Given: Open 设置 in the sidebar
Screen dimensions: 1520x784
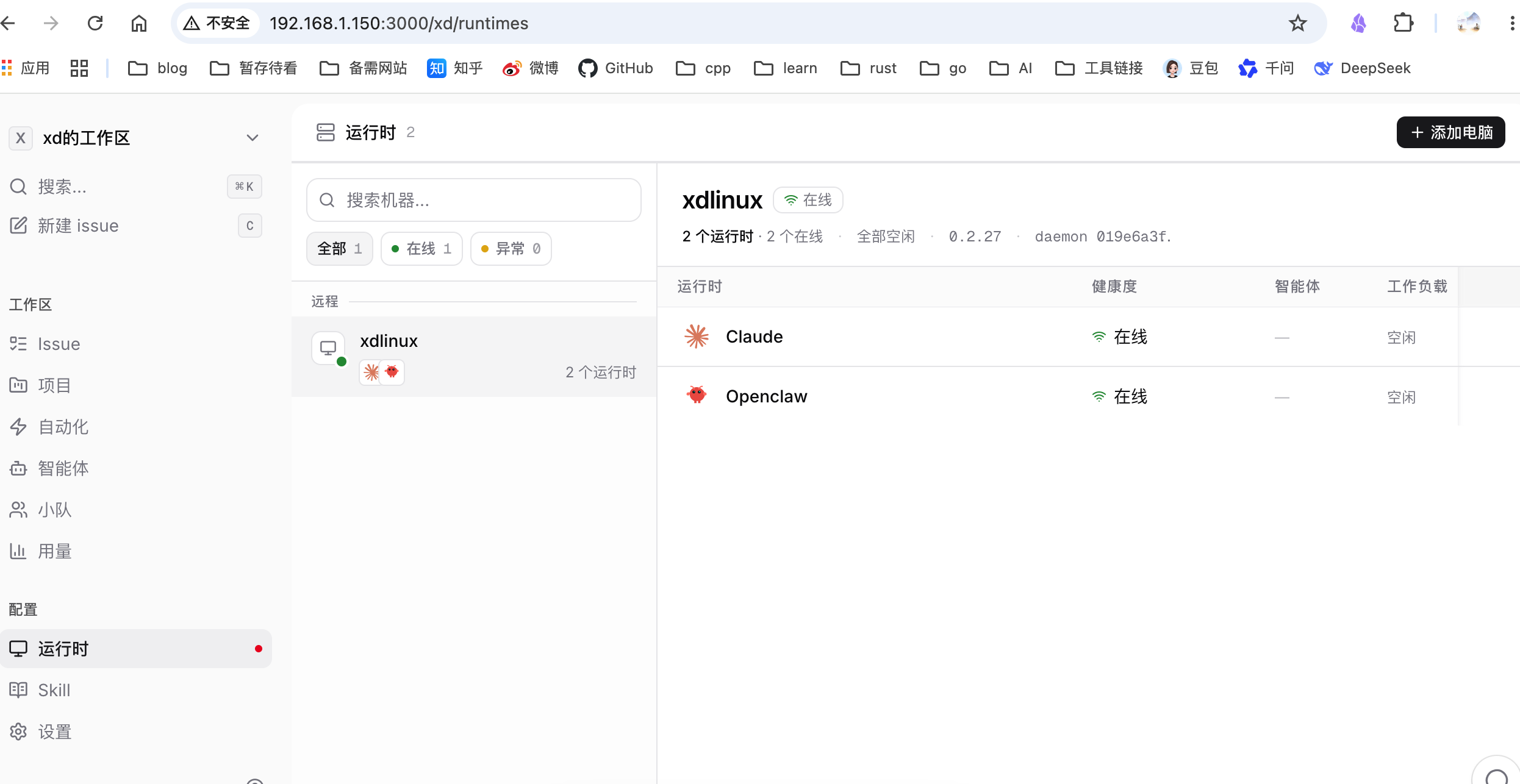Looking at the screenshot, I should pos(135,732).
